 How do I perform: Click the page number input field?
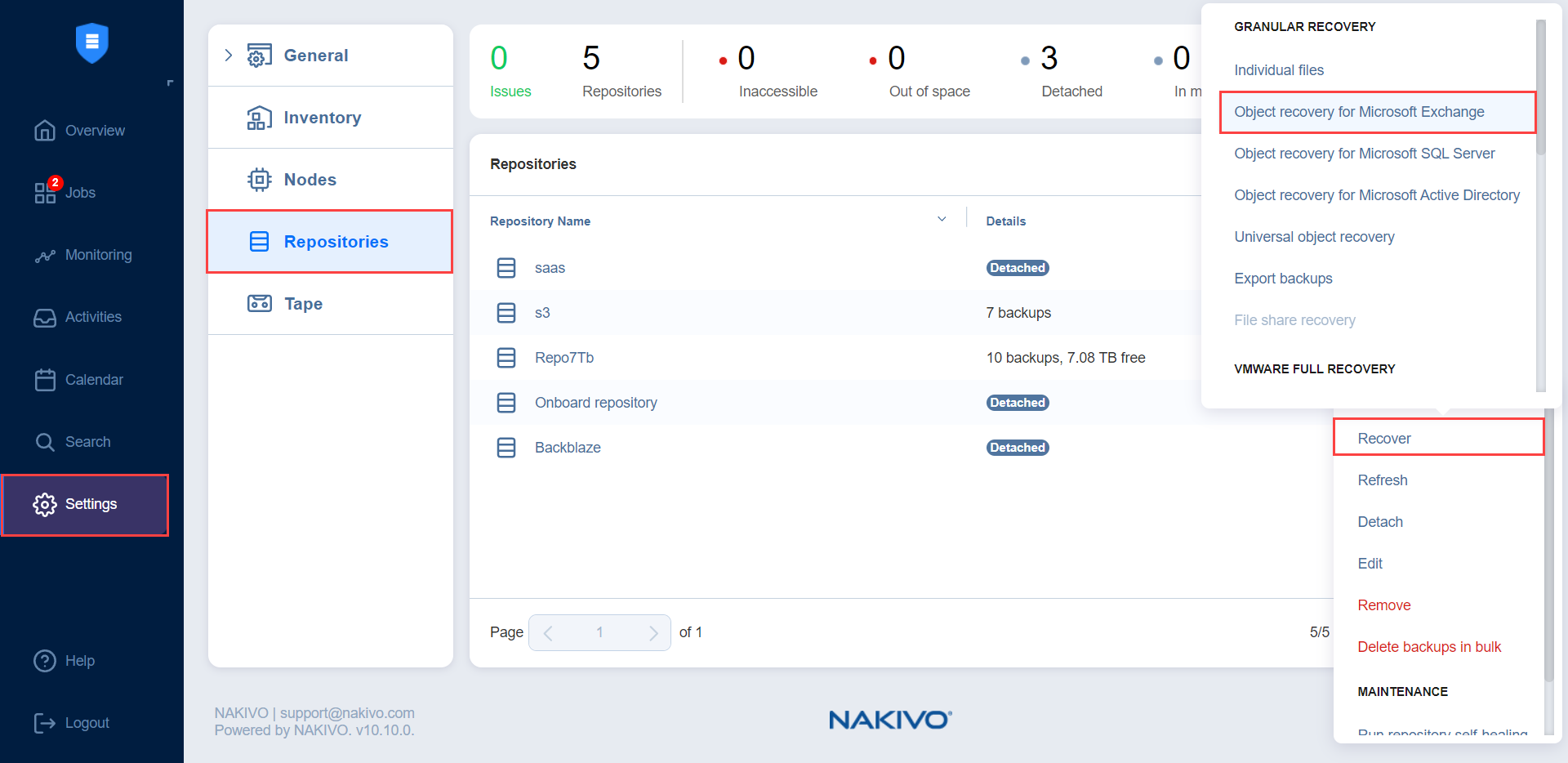click(x=599, y=632)
